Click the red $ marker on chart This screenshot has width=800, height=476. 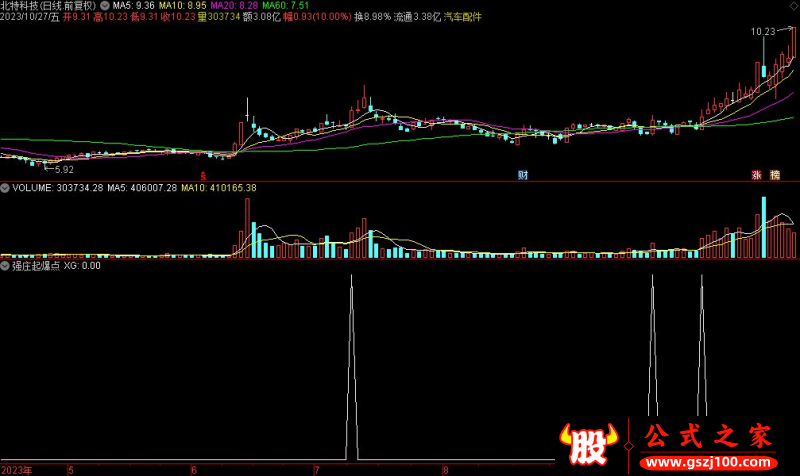[203, 177]
